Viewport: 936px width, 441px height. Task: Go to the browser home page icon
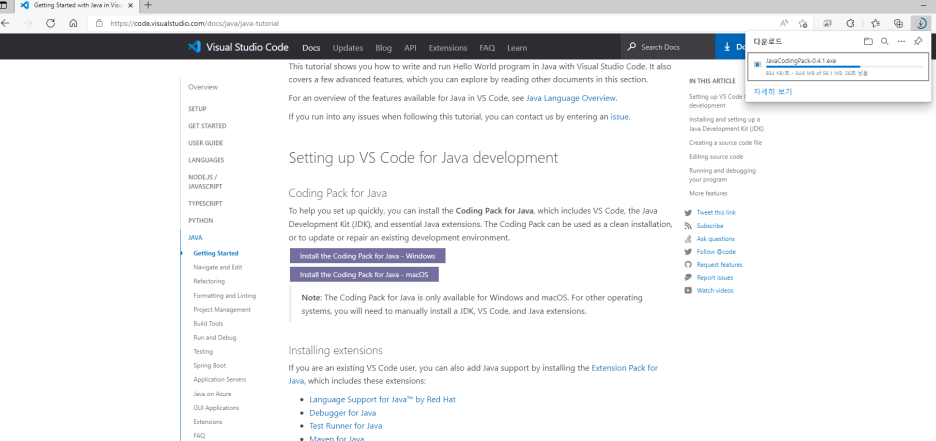click(x=73, y=23)
